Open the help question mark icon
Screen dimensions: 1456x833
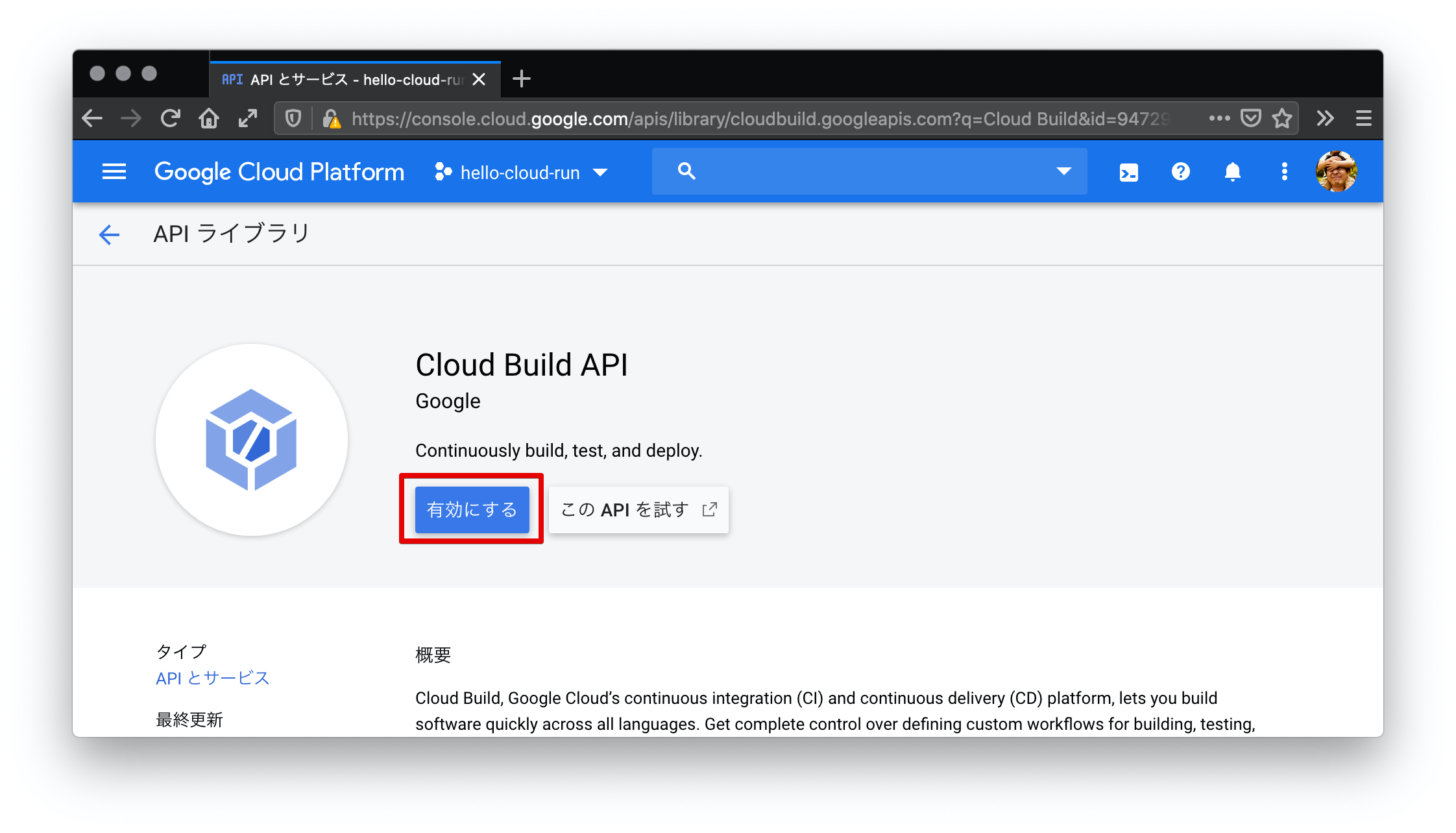[1180, 172]
